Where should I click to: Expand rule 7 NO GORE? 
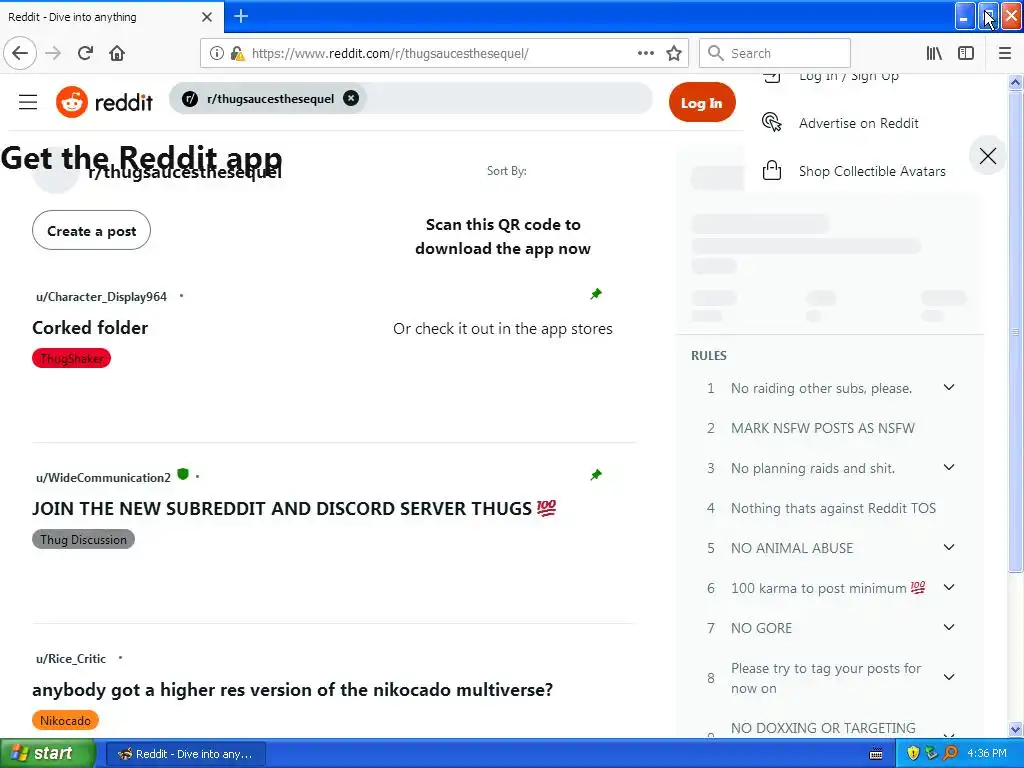[949, 628]
